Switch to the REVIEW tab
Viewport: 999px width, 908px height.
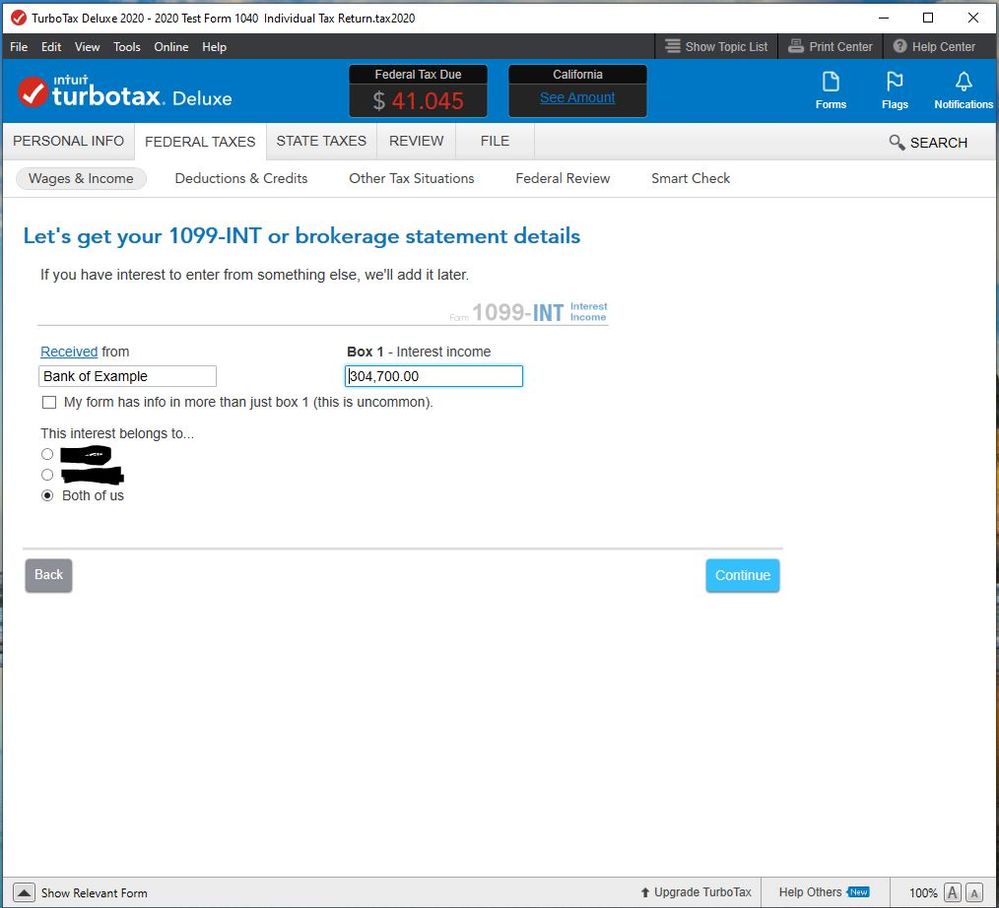point(416,141)
